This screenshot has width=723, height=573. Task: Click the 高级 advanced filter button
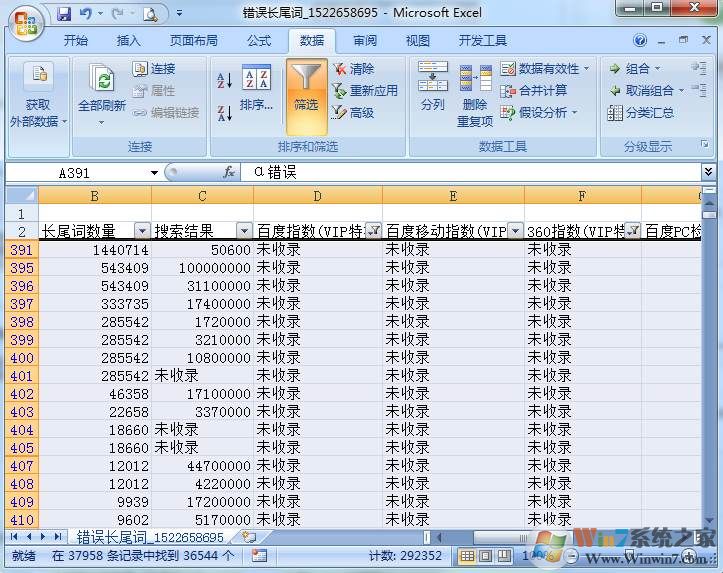(353, 113)
